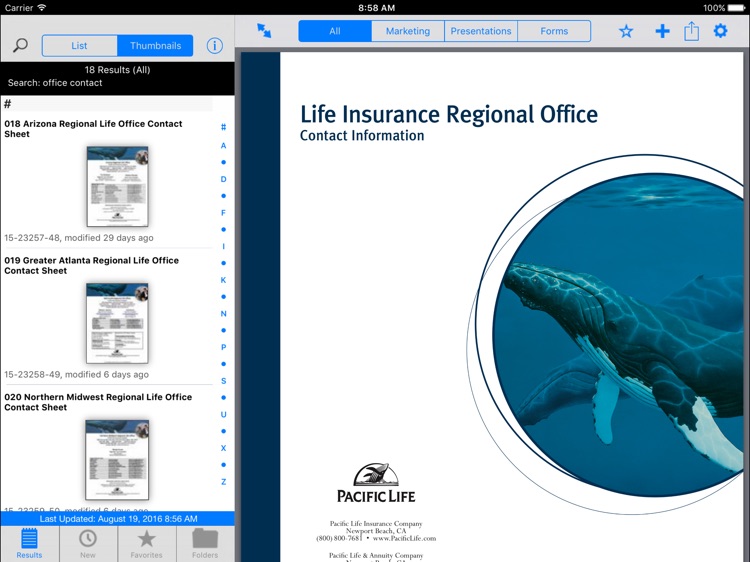Tap the 8:58 AM clock
The image size is (750, 562).
click(x=376, y=8)
